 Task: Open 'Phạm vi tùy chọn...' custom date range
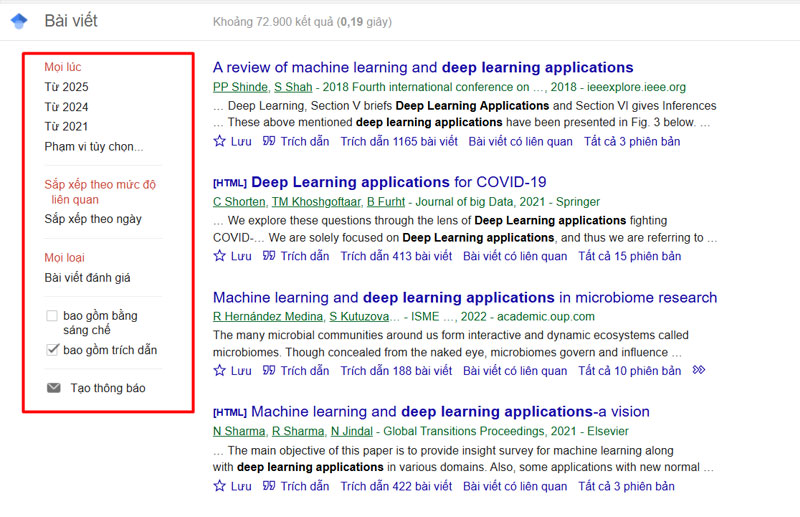(94, 146)
